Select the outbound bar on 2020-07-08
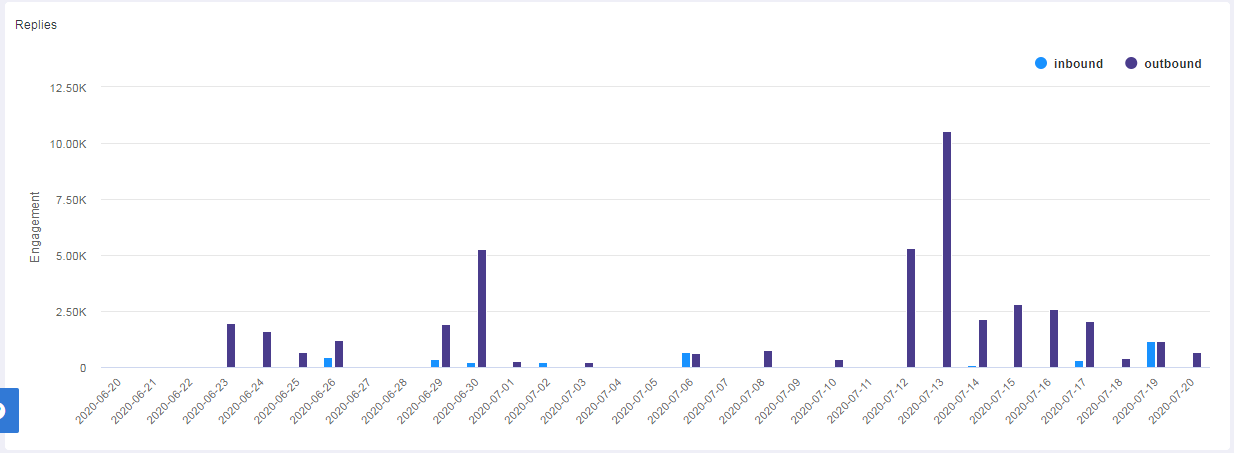The image size is (1234, 453). coord(768,359)
